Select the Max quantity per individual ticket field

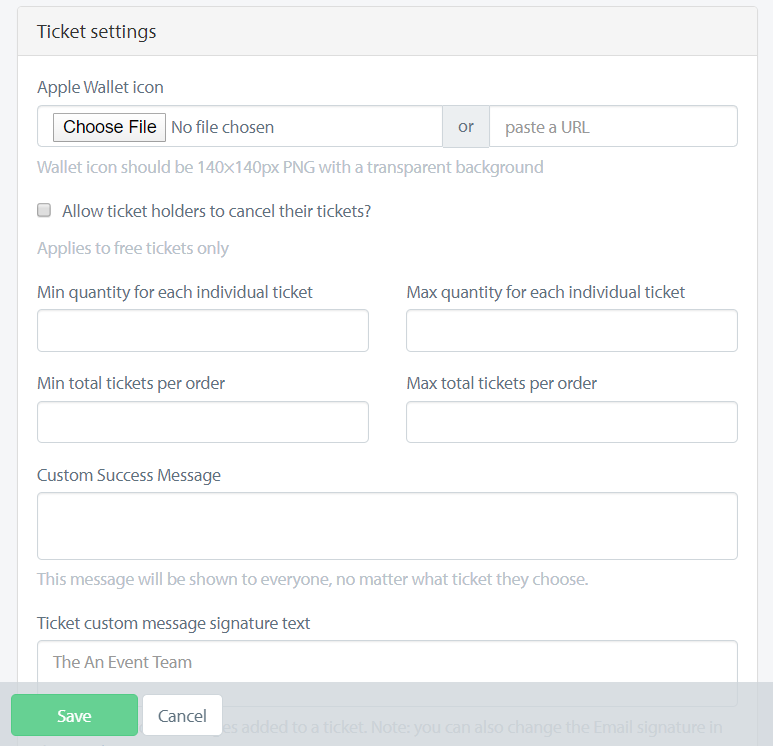point(572,330)
